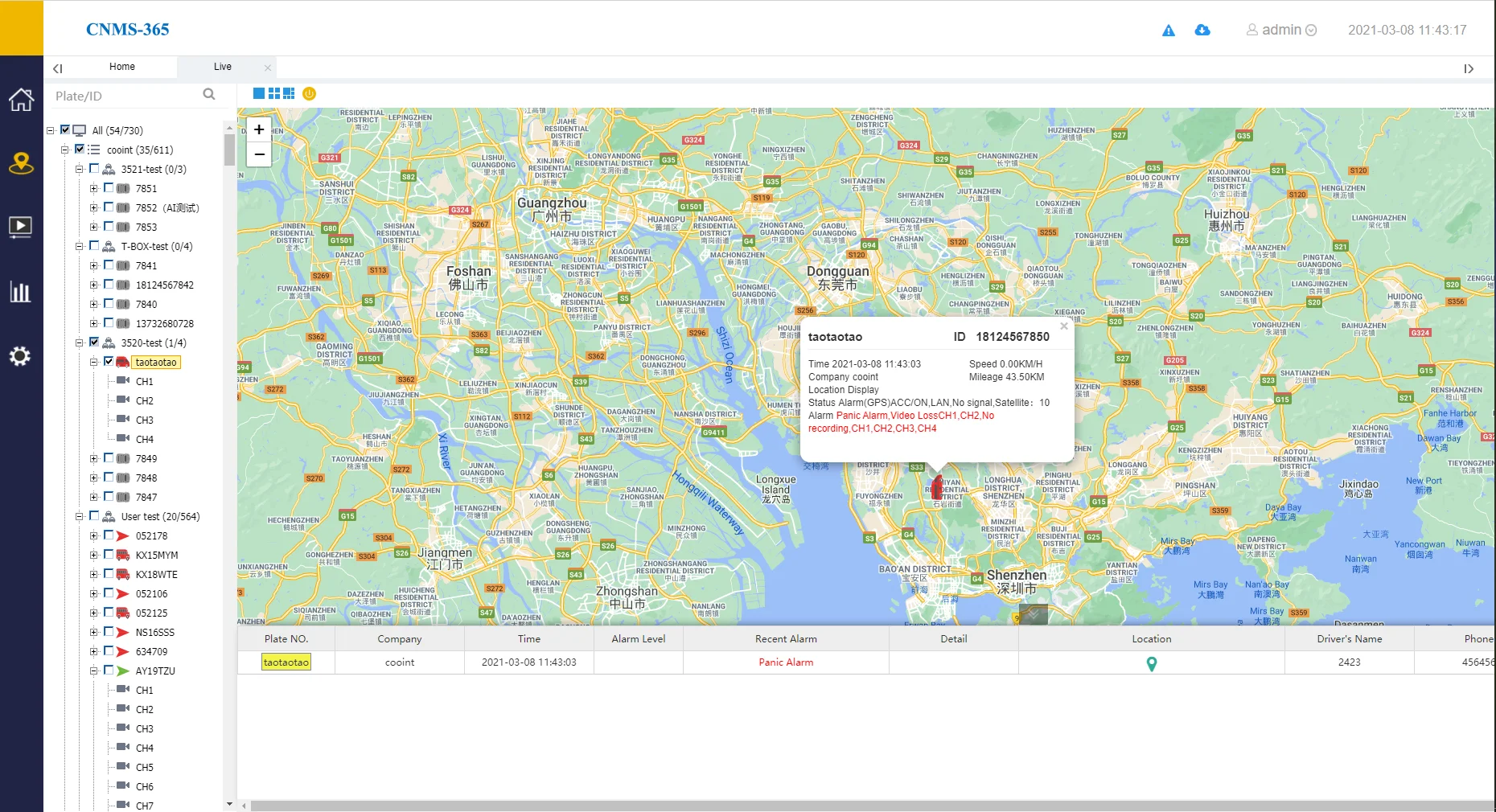Screen dimensions: 1496x812
Task: Click the red arrow icon for 052178
Action: coord(123,536)
